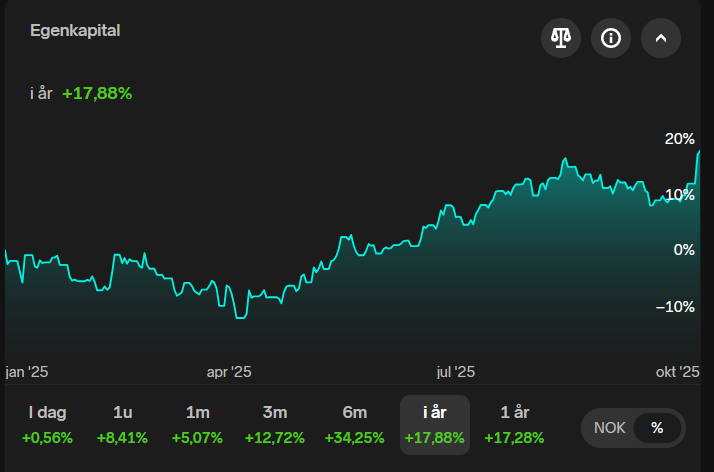Choose the 6m time range
Screen dimensions: 714x472
(x=355, y=425)
